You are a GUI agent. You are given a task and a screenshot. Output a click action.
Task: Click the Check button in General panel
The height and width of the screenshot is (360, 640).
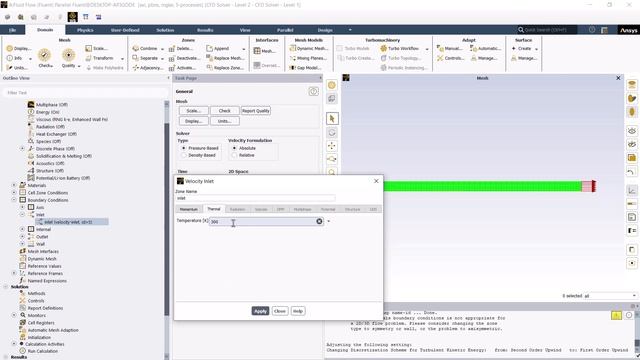(224, 111)
